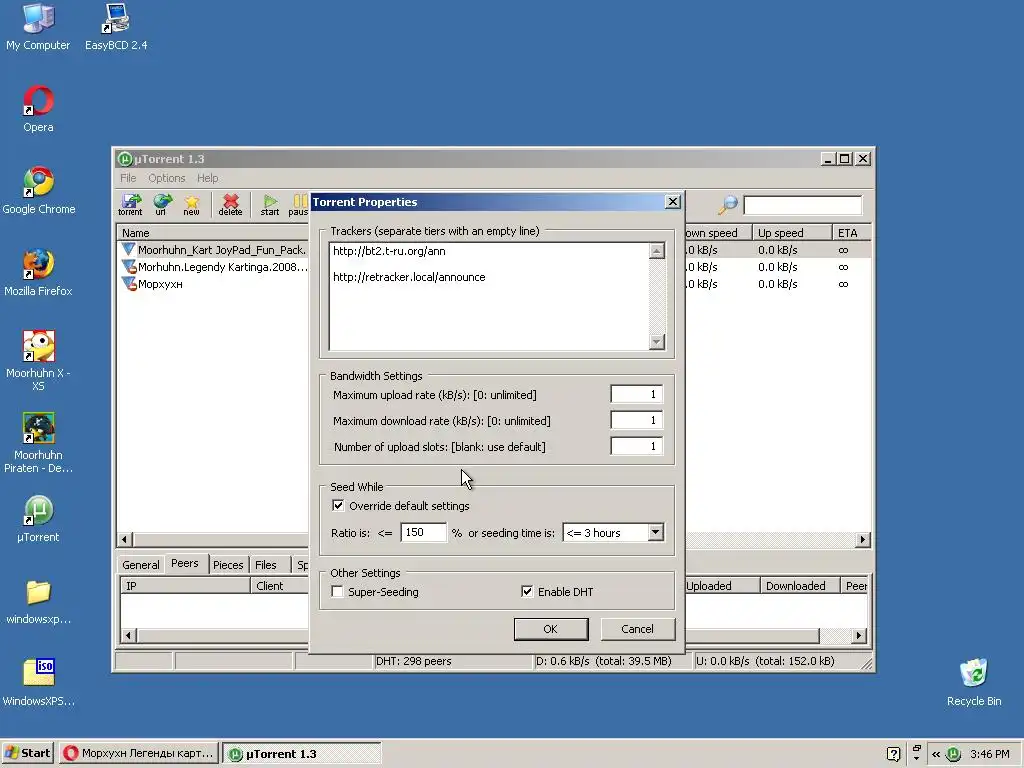Click torrent list scroll right arrow
The height and width of the screenshot is (768, 1024).
click(863, 539)
